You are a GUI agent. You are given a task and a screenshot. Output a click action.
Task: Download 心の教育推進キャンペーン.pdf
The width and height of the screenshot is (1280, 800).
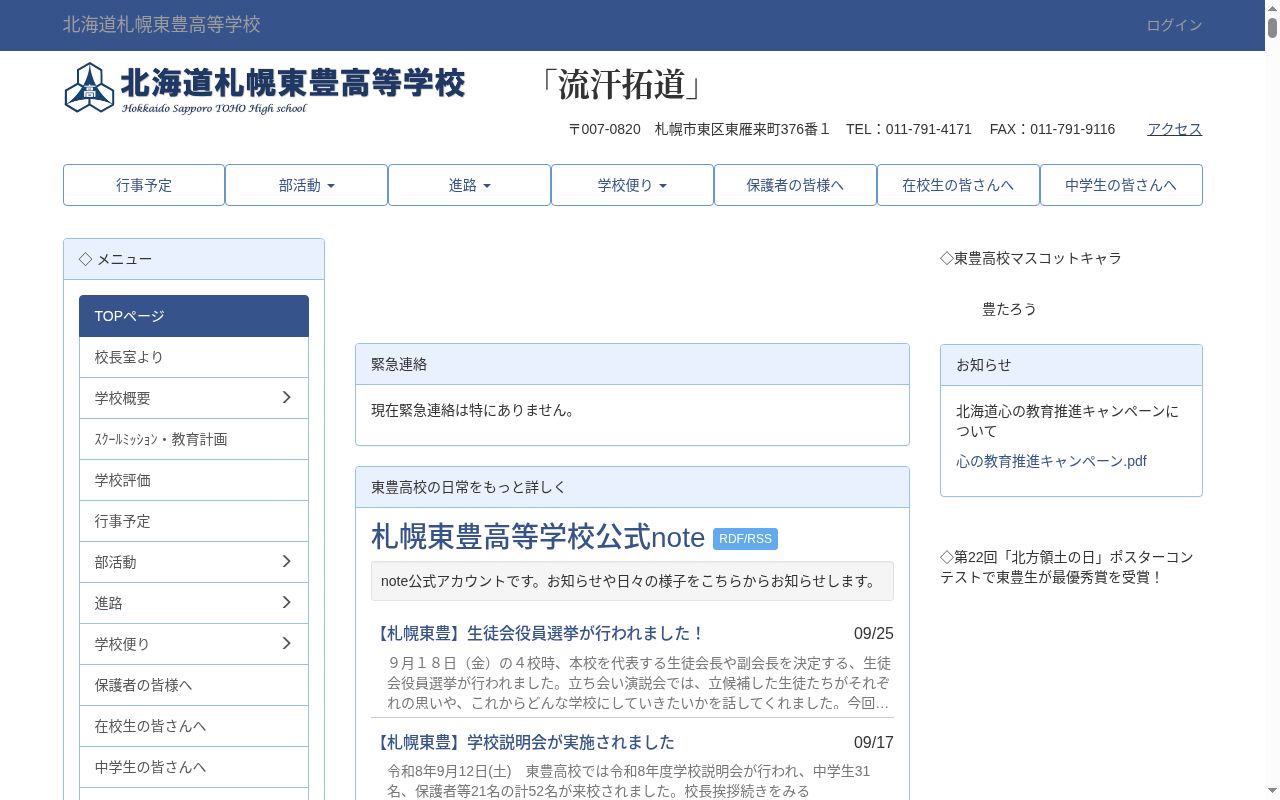click(x=1051, y=461)
